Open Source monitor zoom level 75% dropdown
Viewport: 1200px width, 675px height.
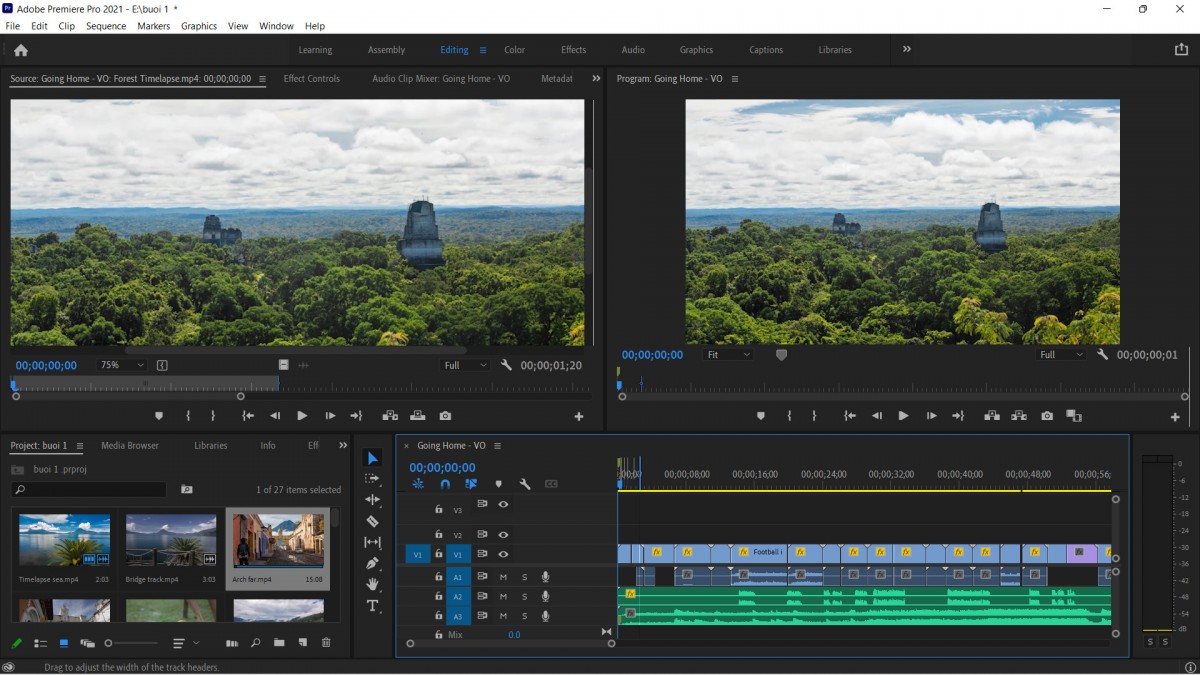(122, 366)
